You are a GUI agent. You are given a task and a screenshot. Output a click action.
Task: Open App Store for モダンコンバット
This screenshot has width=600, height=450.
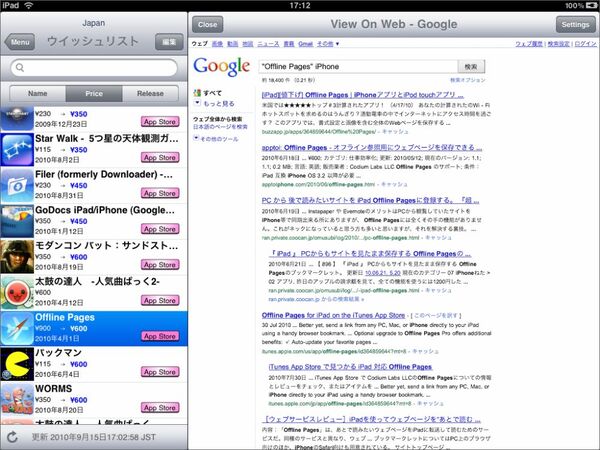click(x=160, y=264)
